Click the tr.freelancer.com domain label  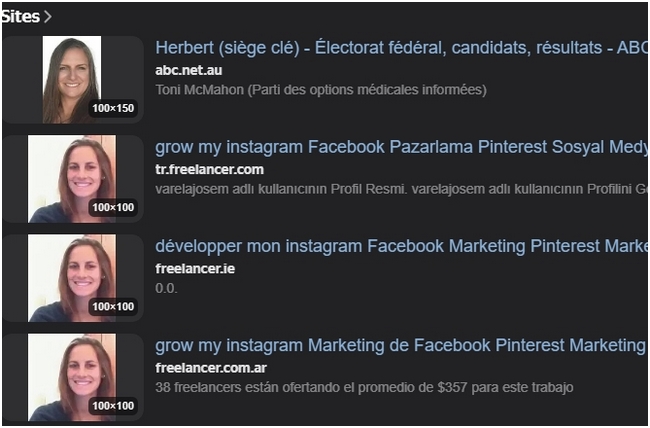click(209, 169)
